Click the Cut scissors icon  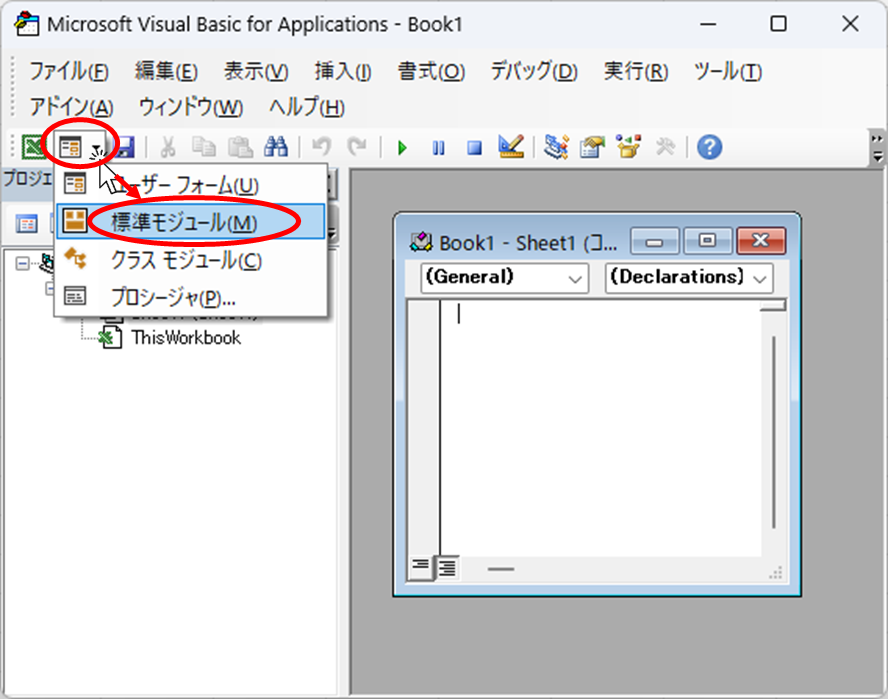pos(168,147)
